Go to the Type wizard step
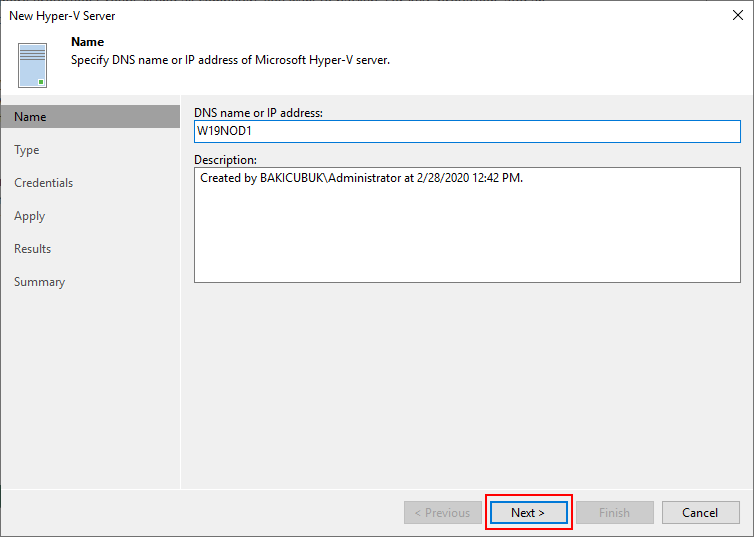This screenshot has width=754, height=537. (x=27, y=150)
